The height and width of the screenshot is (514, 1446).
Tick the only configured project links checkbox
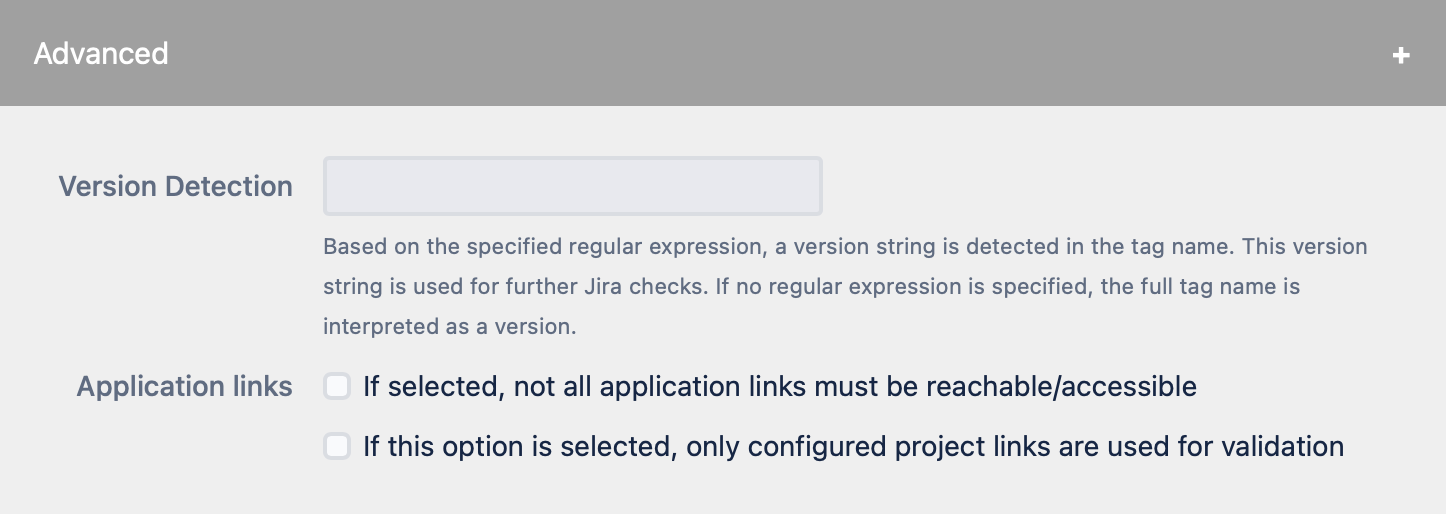[x=337, y=447]
